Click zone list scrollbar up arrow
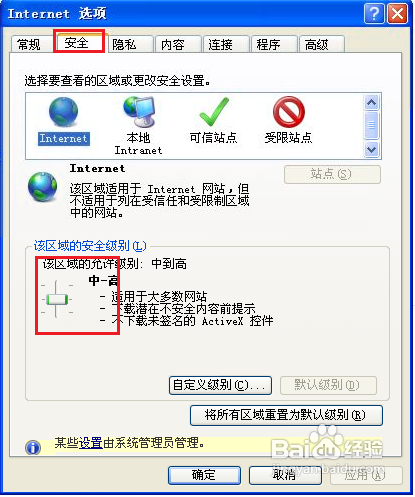415x497 pixels. tap(371, 103)
